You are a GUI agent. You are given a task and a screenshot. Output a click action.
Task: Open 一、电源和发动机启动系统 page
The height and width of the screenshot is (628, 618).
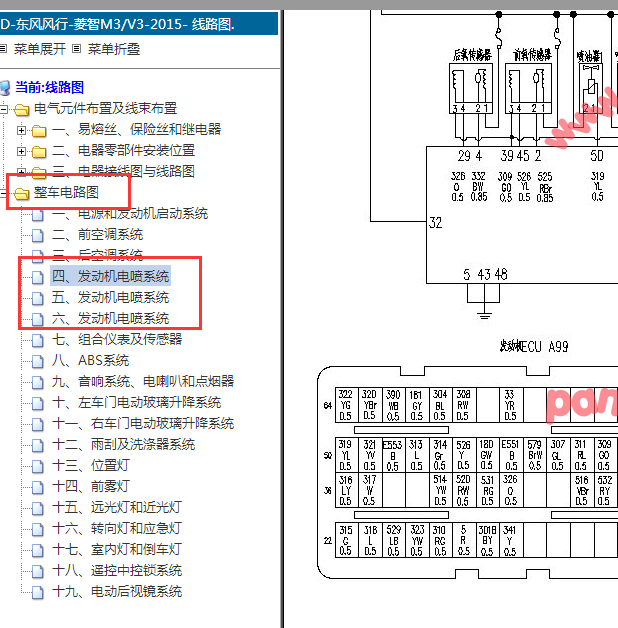130,213
